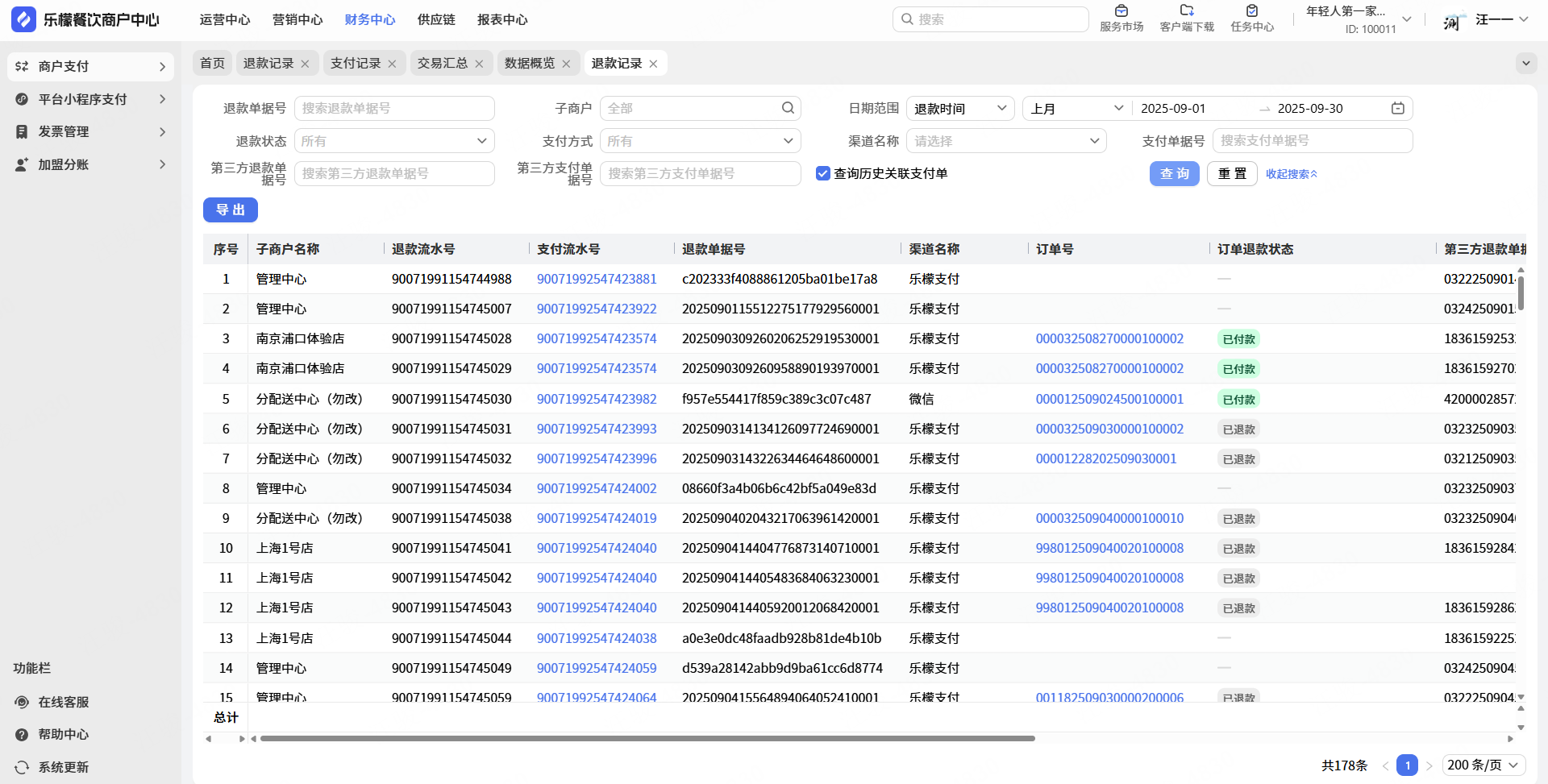Switch to the 支付记录 tab
Viewport: 1548px width, 784px height.
pos(355,64)
